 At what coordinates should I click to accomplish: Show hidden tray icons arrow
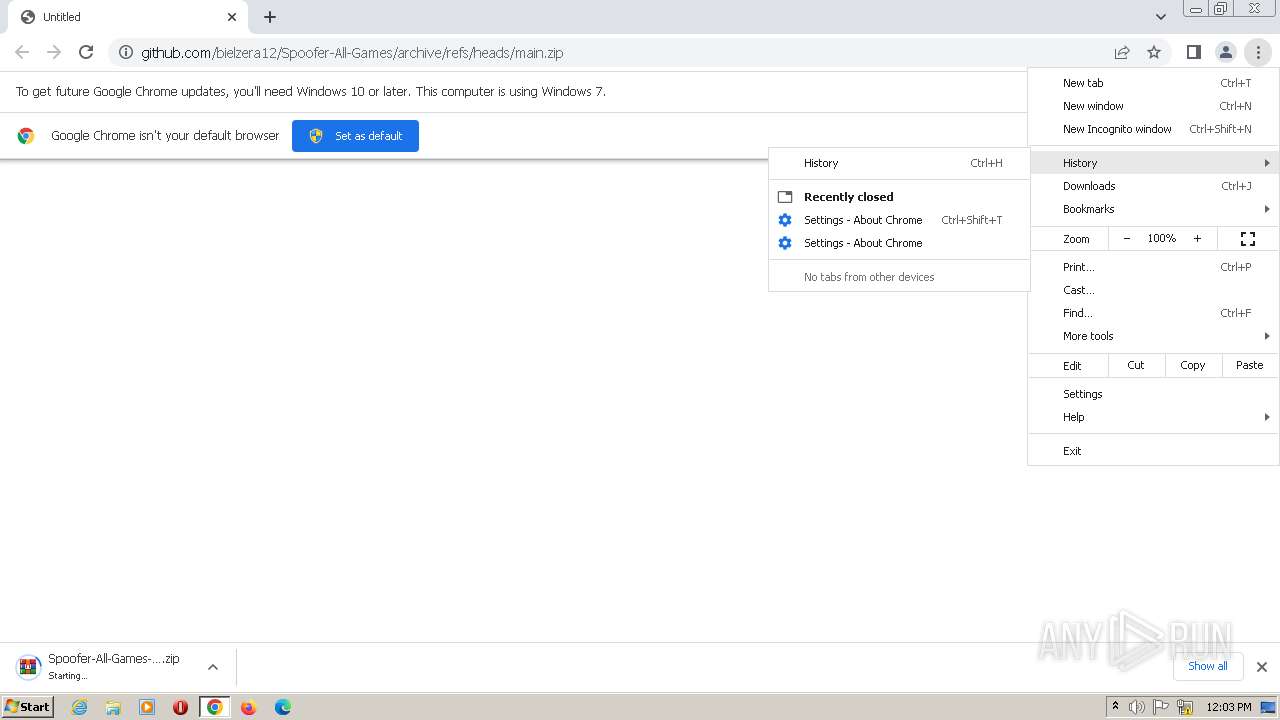(1115, 706)
